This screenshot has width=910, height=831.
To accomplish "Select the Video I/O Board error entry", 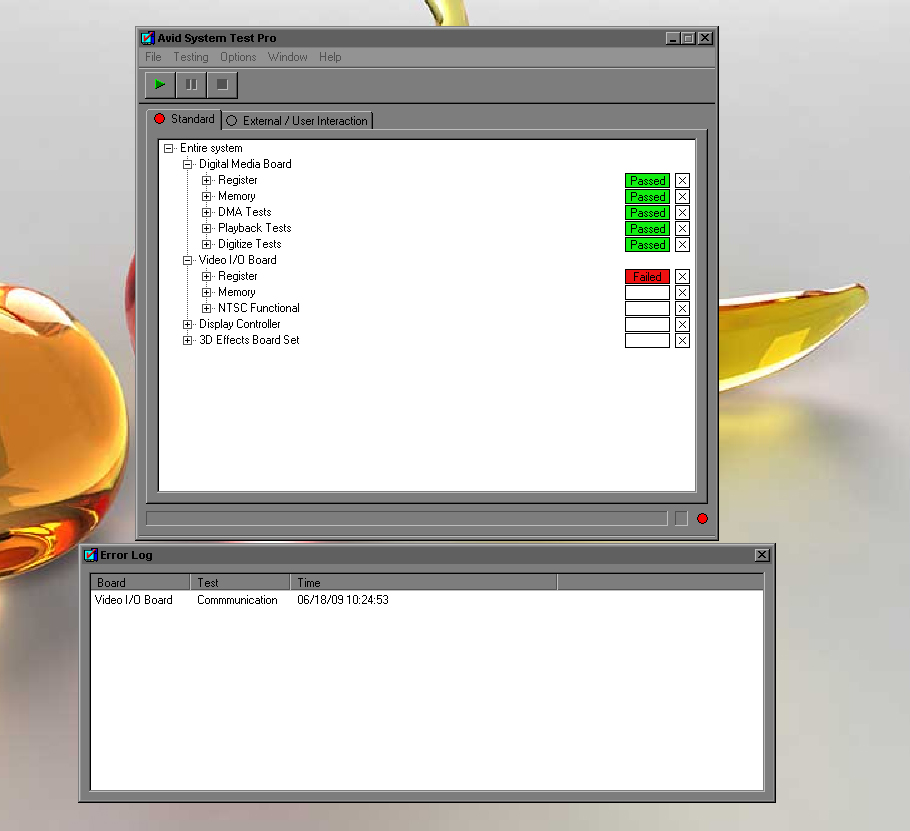I will point(133,600).
